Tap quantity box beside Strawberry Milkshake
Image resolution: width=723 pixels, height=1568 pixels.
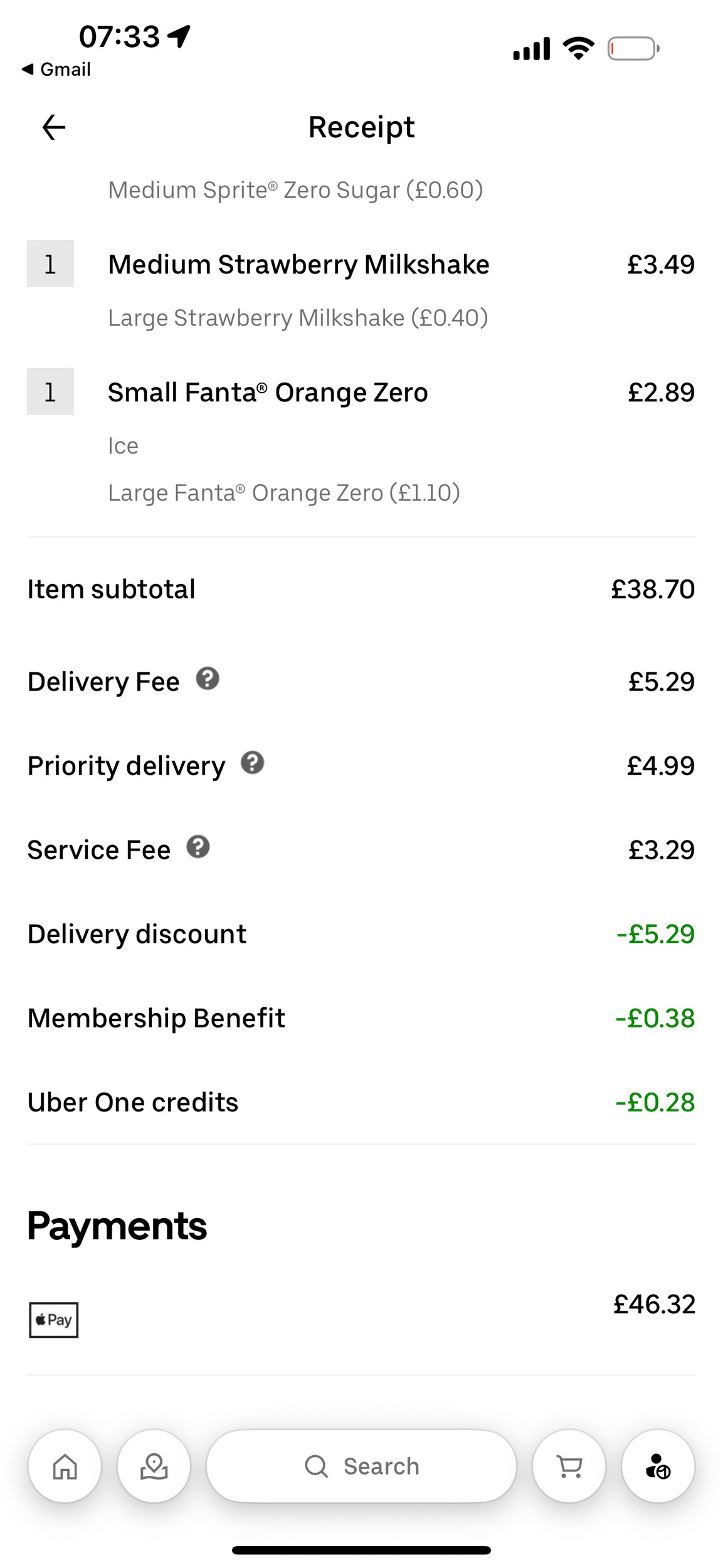[x=50, y=263]
